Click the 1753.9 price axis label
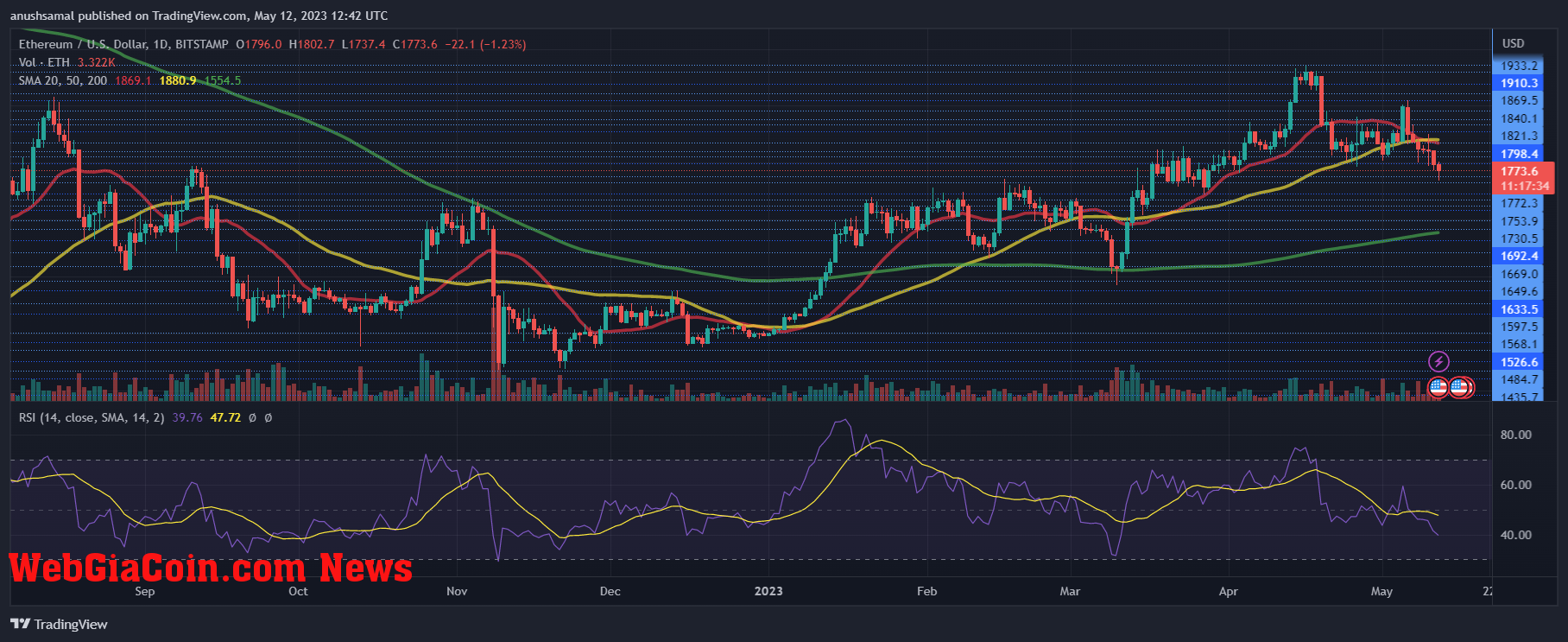1568x642 pixels. point(1520,221)
